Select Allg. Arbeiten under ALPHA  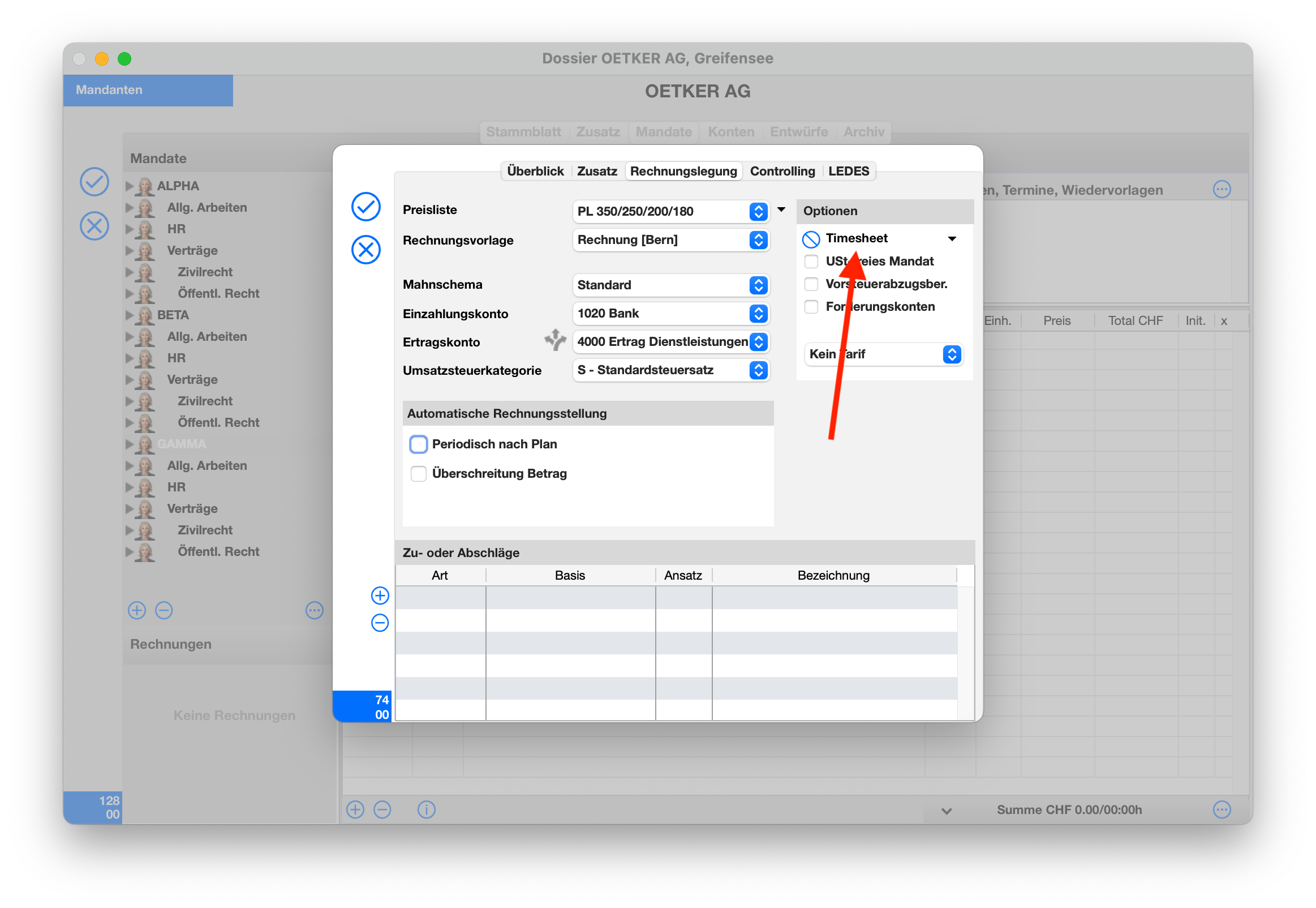207,208
